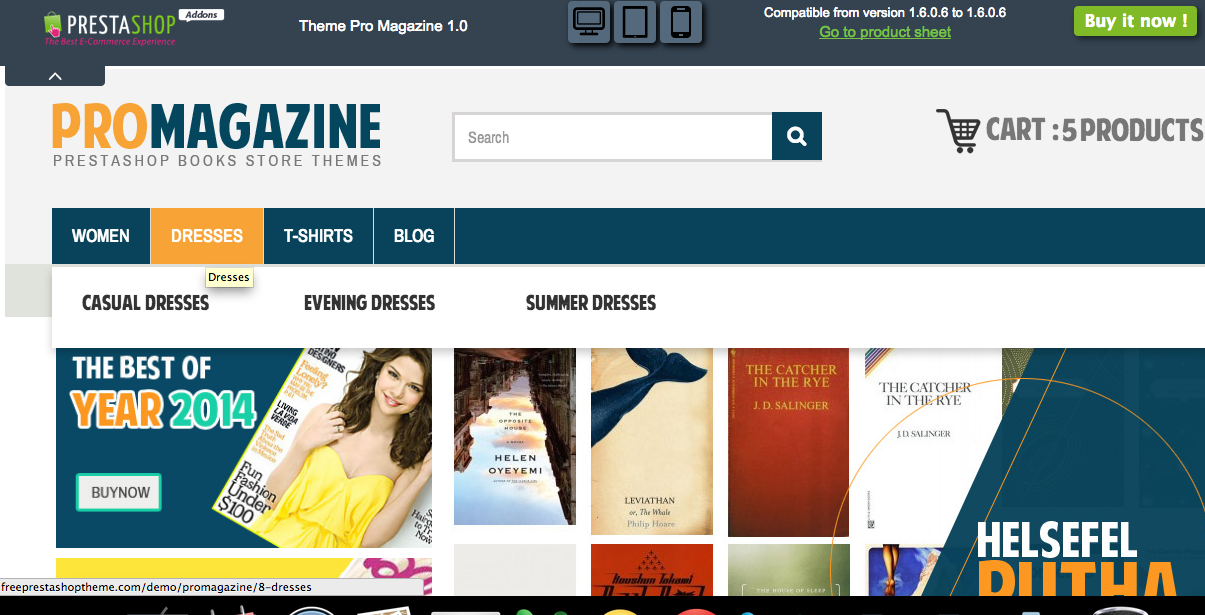
Task: Open the red Catcher in the Rye cover
Action: pyautogui.click(x=788, y=442)
